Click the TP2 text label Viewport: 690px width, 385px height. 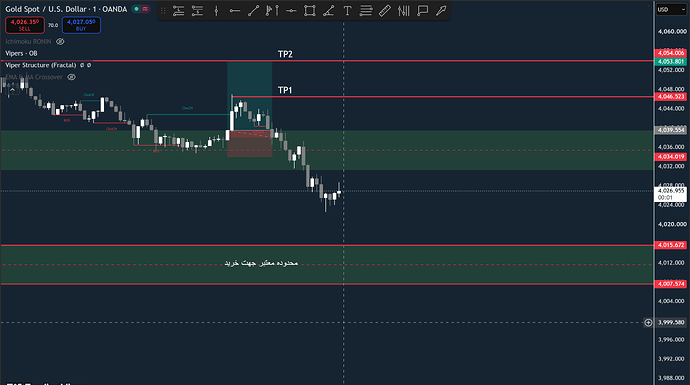point(285,54)
